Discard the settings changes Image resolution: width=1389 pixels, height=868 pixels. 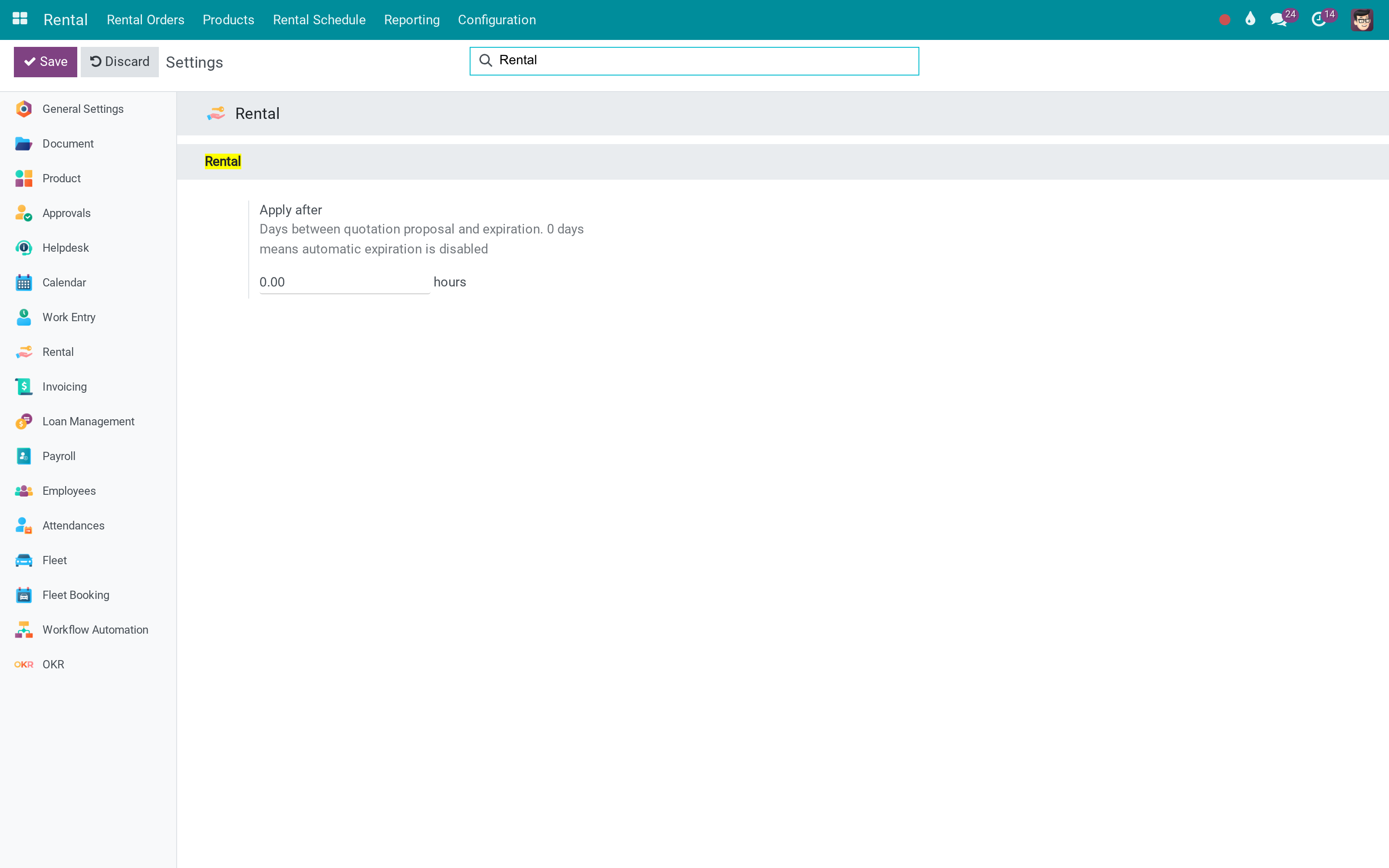click(x=119, y=62)
